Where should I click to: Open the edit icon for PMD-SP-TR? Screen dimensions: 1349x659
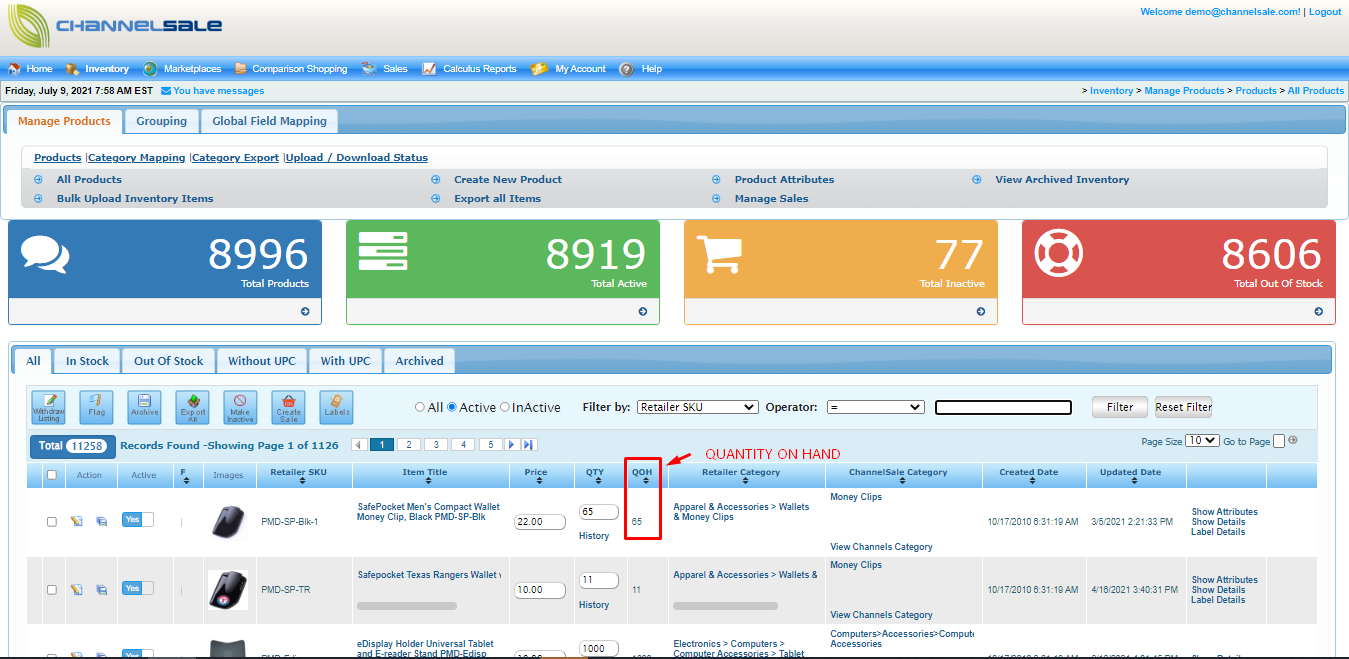click(x=77, y=590)
